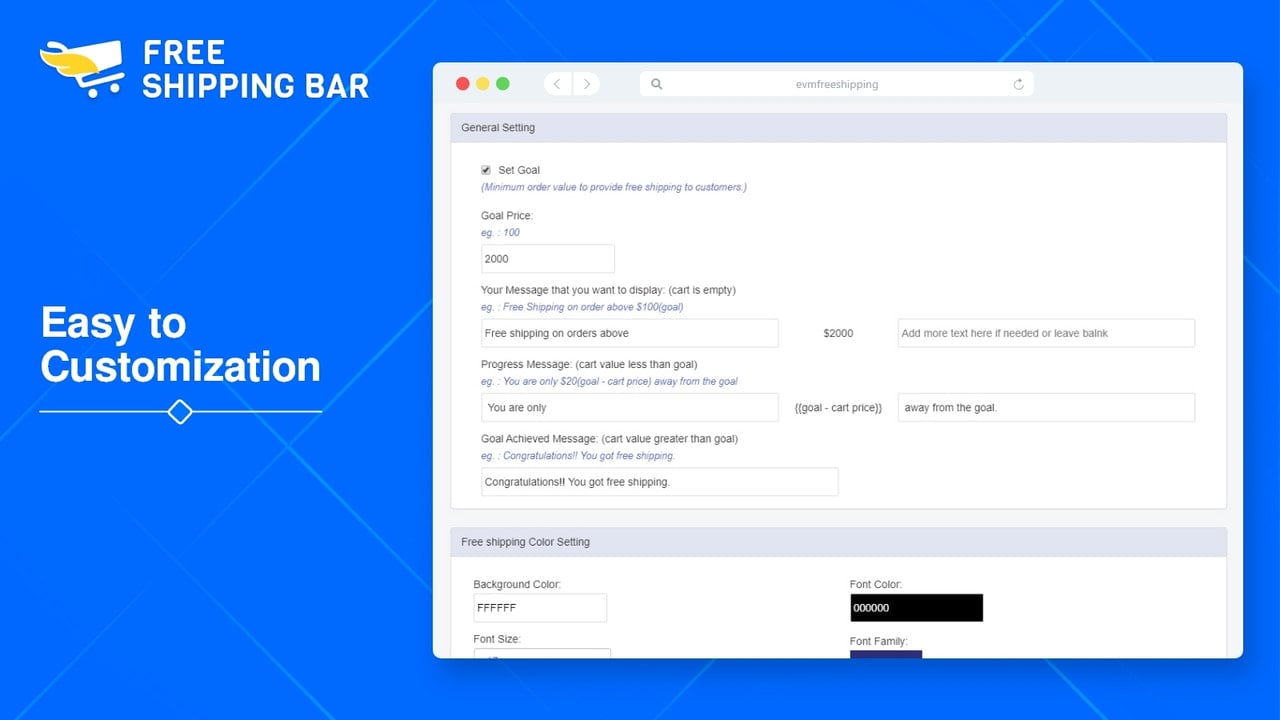Click the 'Free shipping on orders above' field

[629, 333]
